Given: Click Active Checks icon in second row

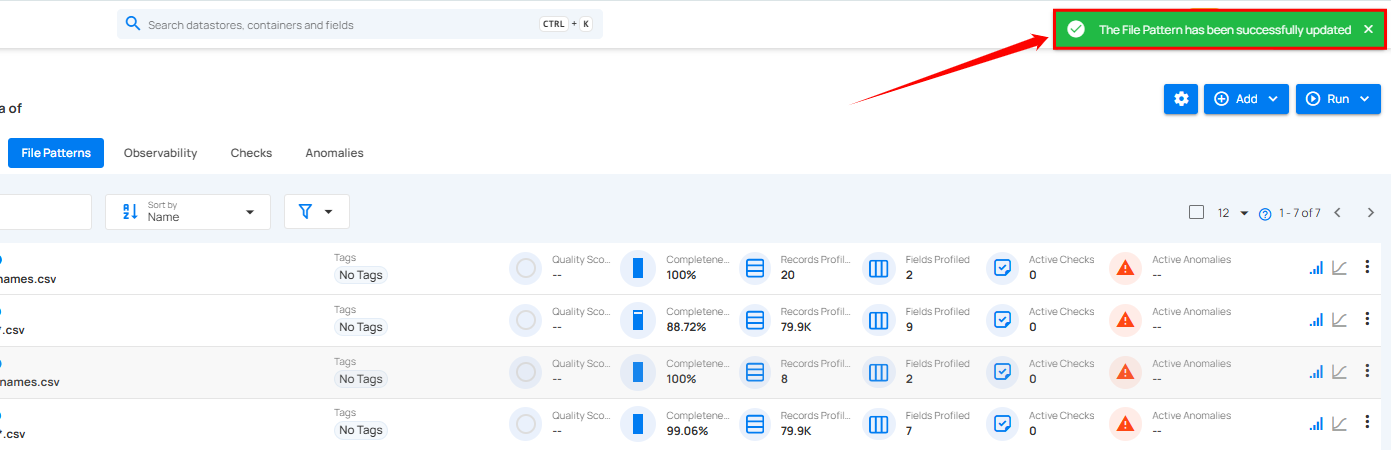Looking at the screenshot, I should pyautogui.click(x=1002, y=320).
